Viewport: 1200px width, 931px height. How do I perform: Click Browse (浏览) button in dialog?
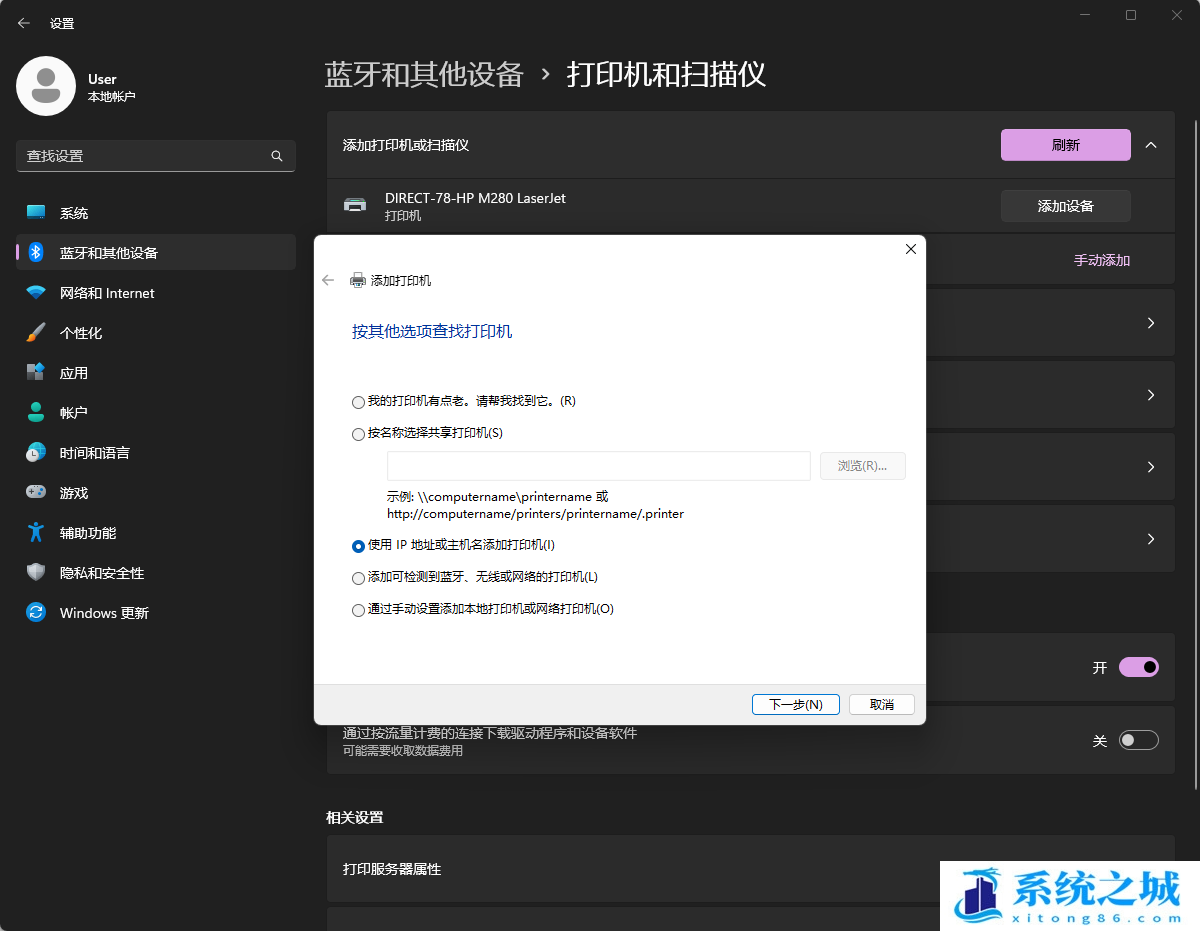pos(863,466)
